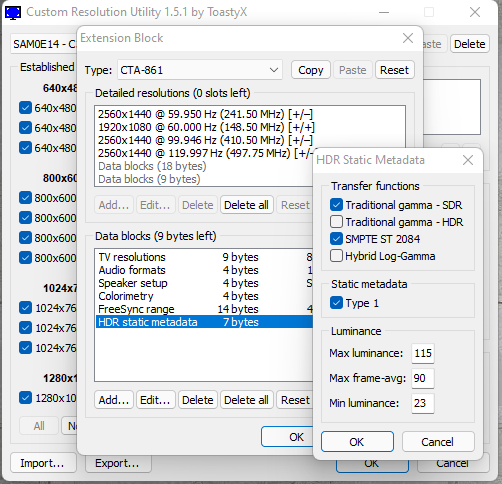Open SAM0E14 display dropdown in CRU window

pos(44,44)
